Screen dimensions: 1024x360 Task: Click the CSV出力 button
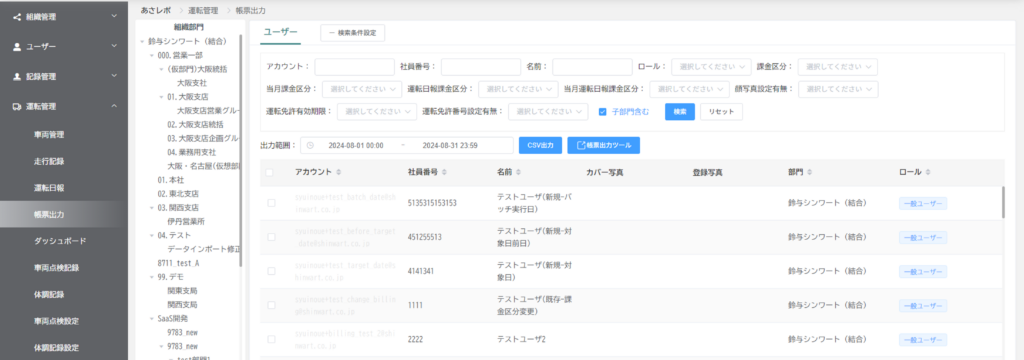coord(540,145)
